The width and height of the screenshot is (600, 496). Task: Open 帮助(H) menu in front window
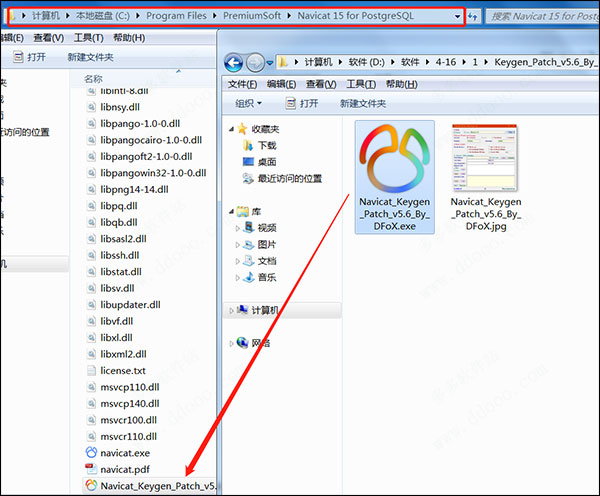pyautogui.click(x=401, y=84)
